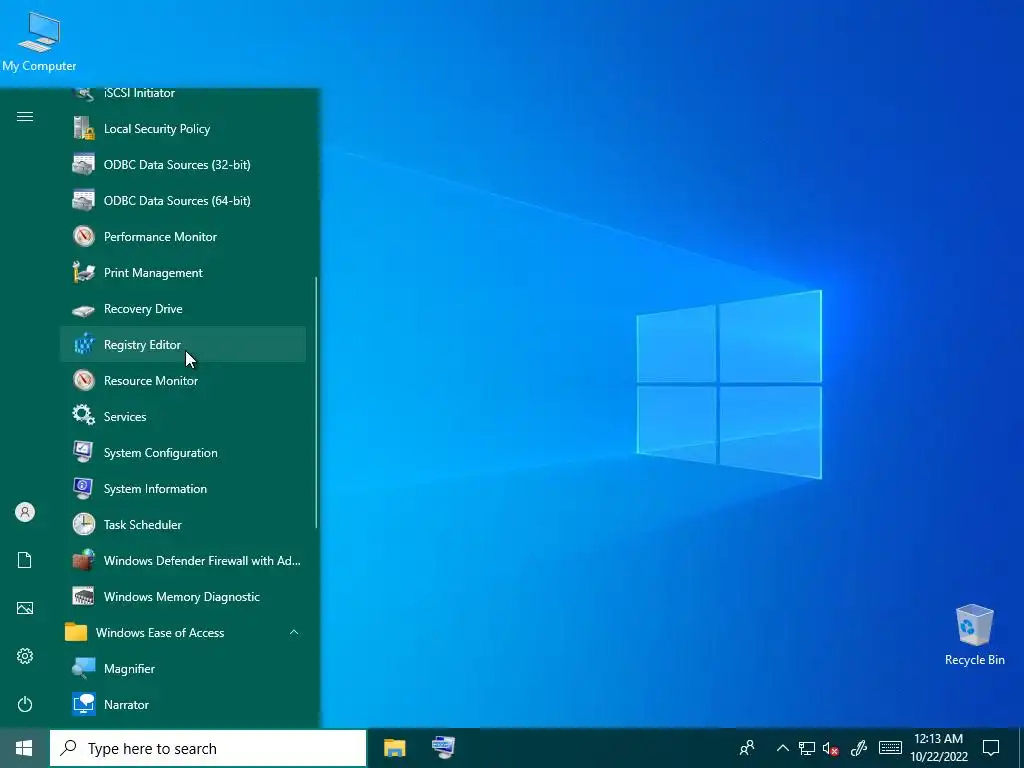
Task: Open Magnifier icon
Action: pos(84,668)
